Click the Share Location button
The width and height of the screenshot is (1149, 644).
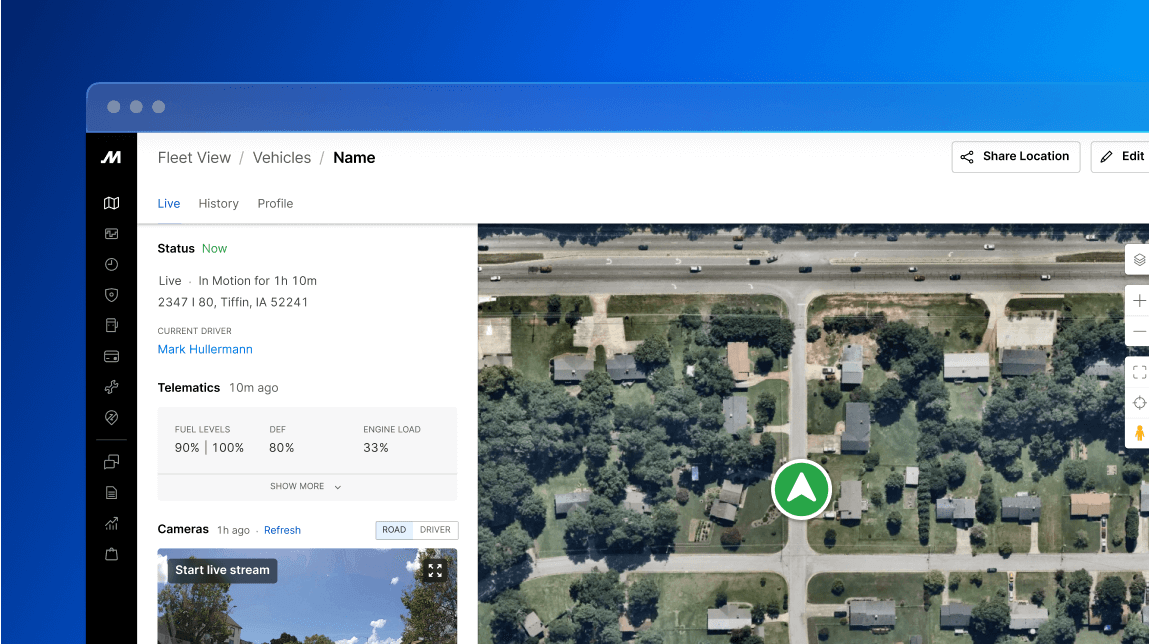tap(1015, 156)
